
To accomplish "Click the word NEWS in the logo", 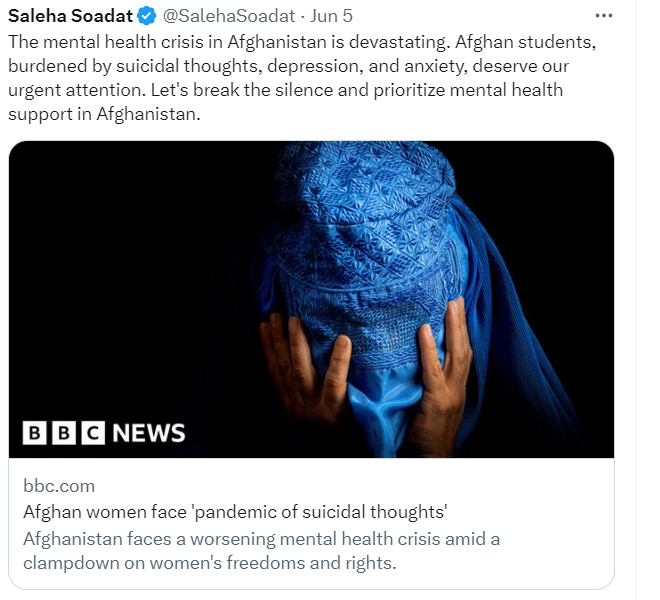I will 149,433.
